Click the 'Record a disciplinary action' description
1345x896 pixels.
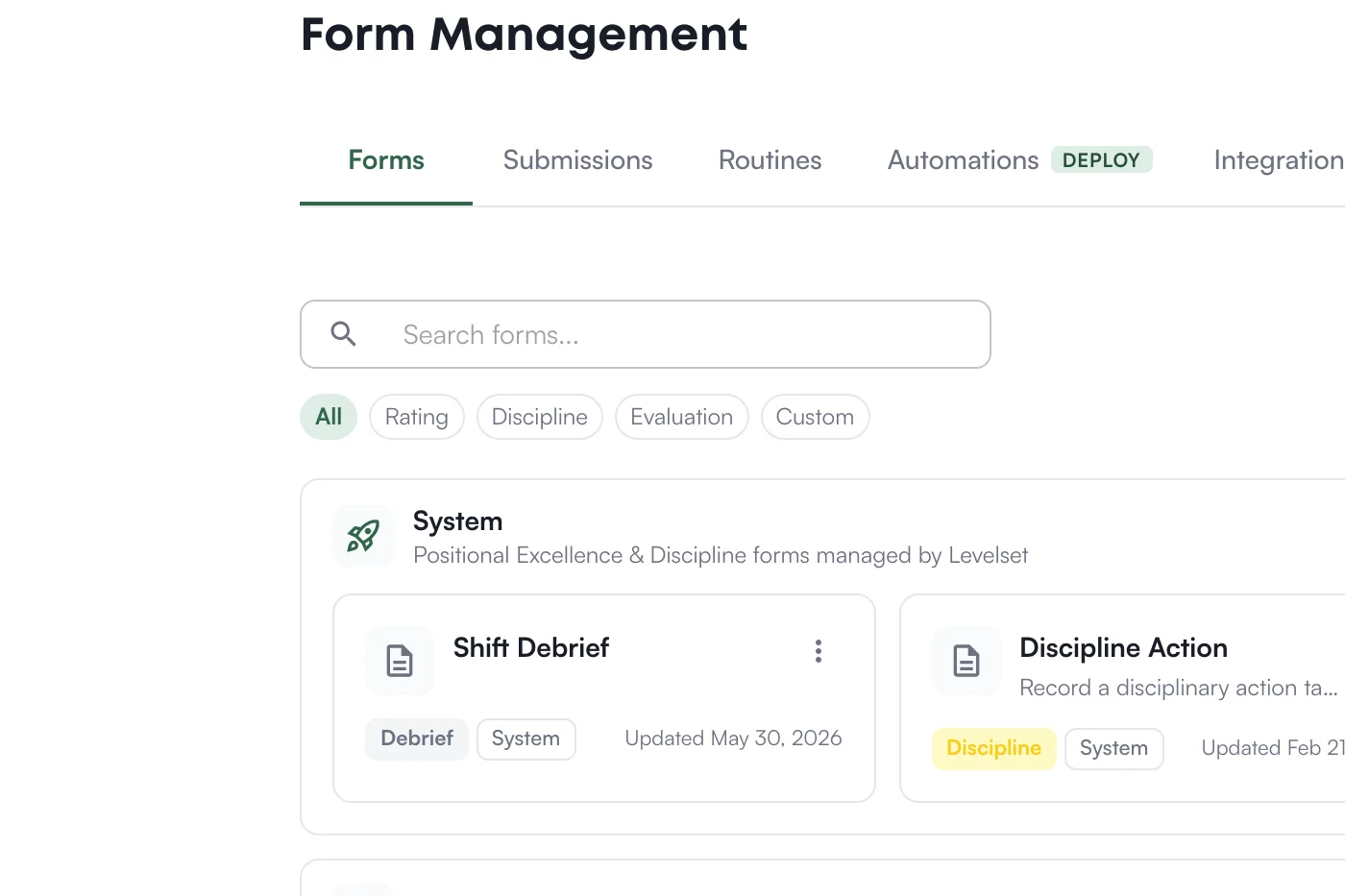point(1179,688)
